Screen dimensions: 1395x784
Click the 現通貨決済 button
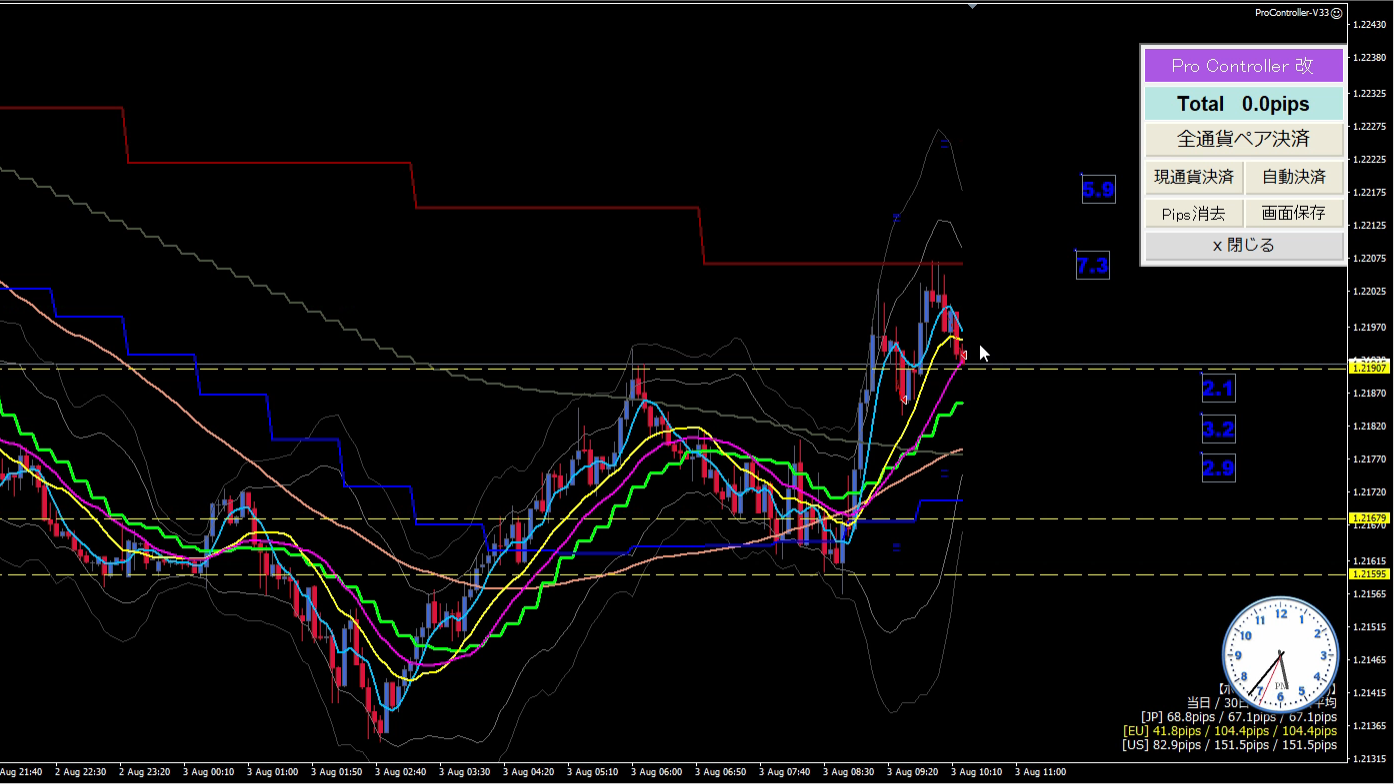coord(1194,177)
